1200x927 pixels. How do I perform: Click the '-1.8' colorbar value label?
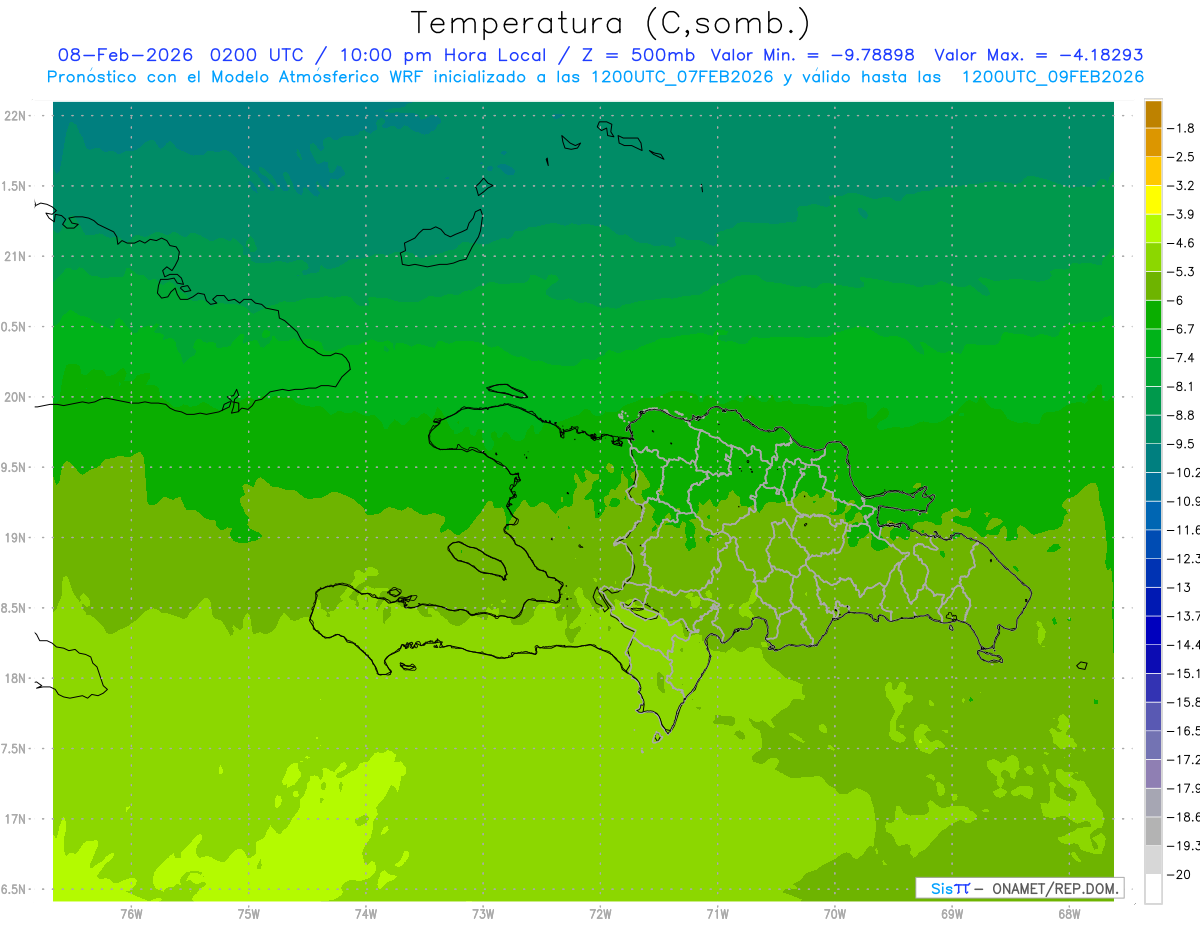pos(1183,128)
